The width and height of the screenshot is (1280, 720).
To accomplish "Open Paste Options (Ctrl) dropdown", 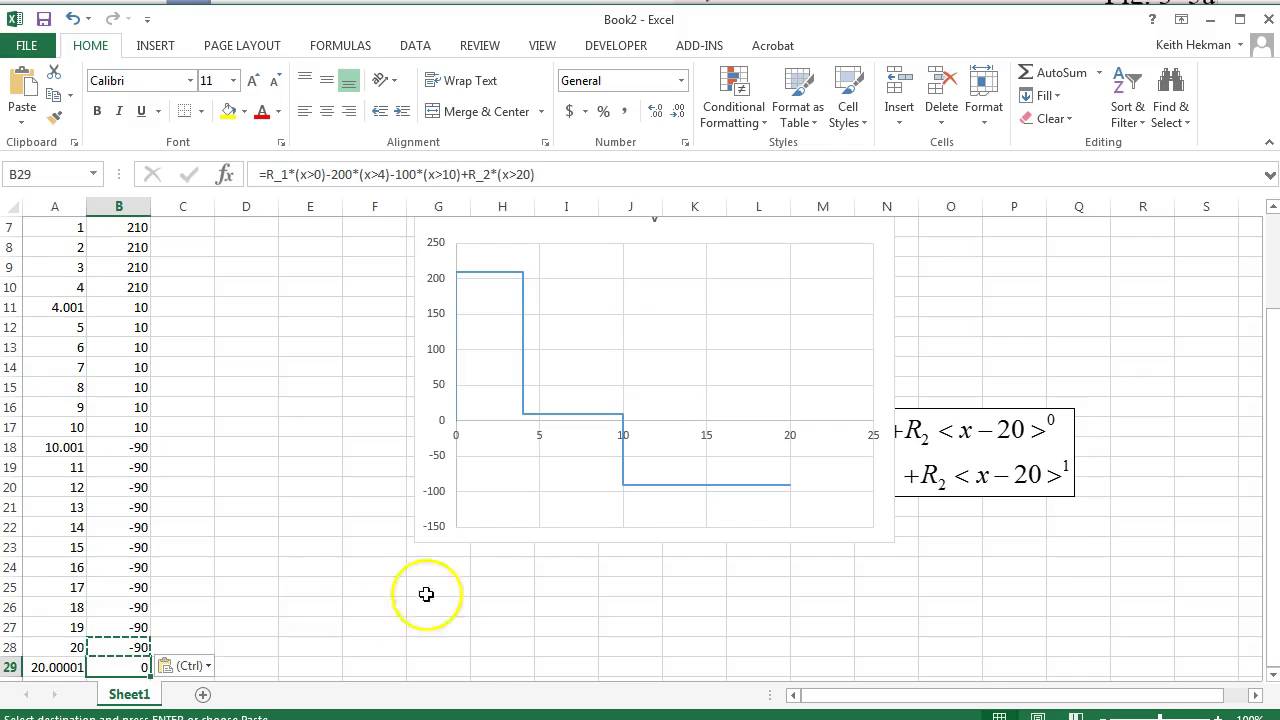I will click(186, 666).
